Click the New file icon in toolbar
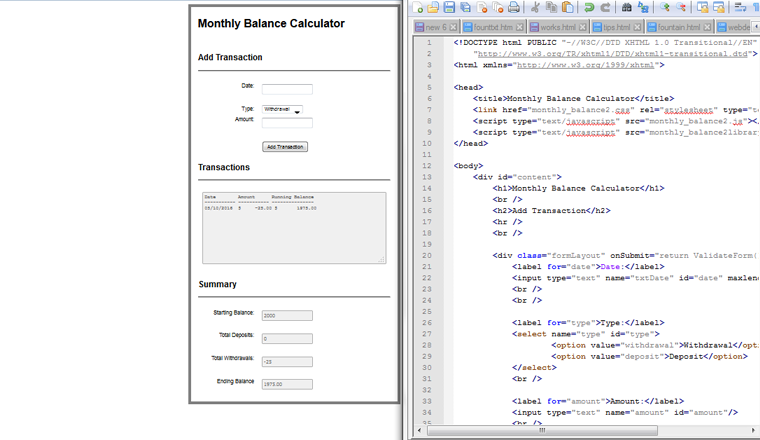This screenshot has height=440, width=760. 419,8
